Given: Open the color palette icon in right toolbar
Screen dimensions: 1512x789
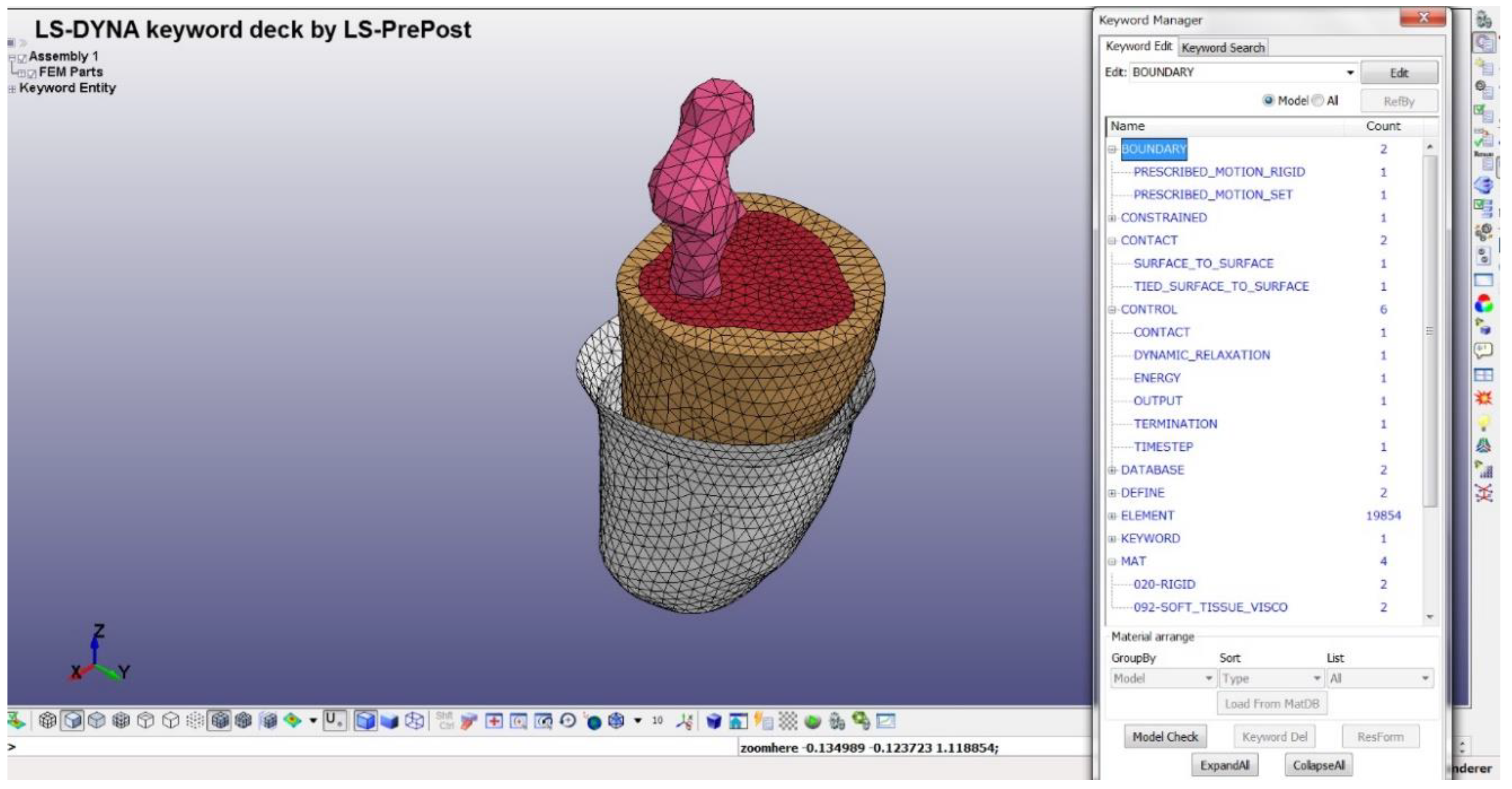Looking at the screenshot, I should click(x=1484, y=304).
